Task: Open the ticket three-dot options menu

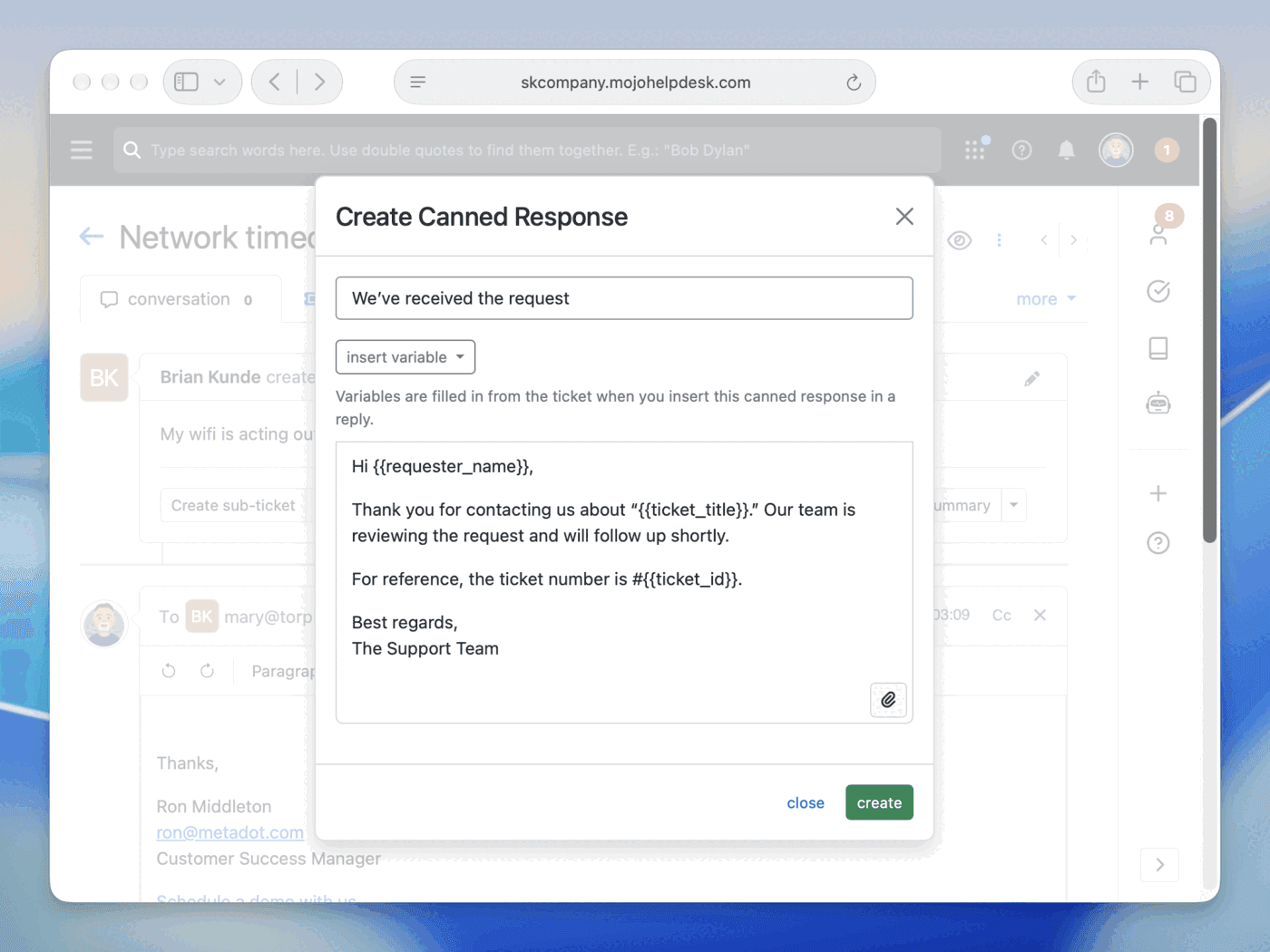Action: [x=1000, y=240]
